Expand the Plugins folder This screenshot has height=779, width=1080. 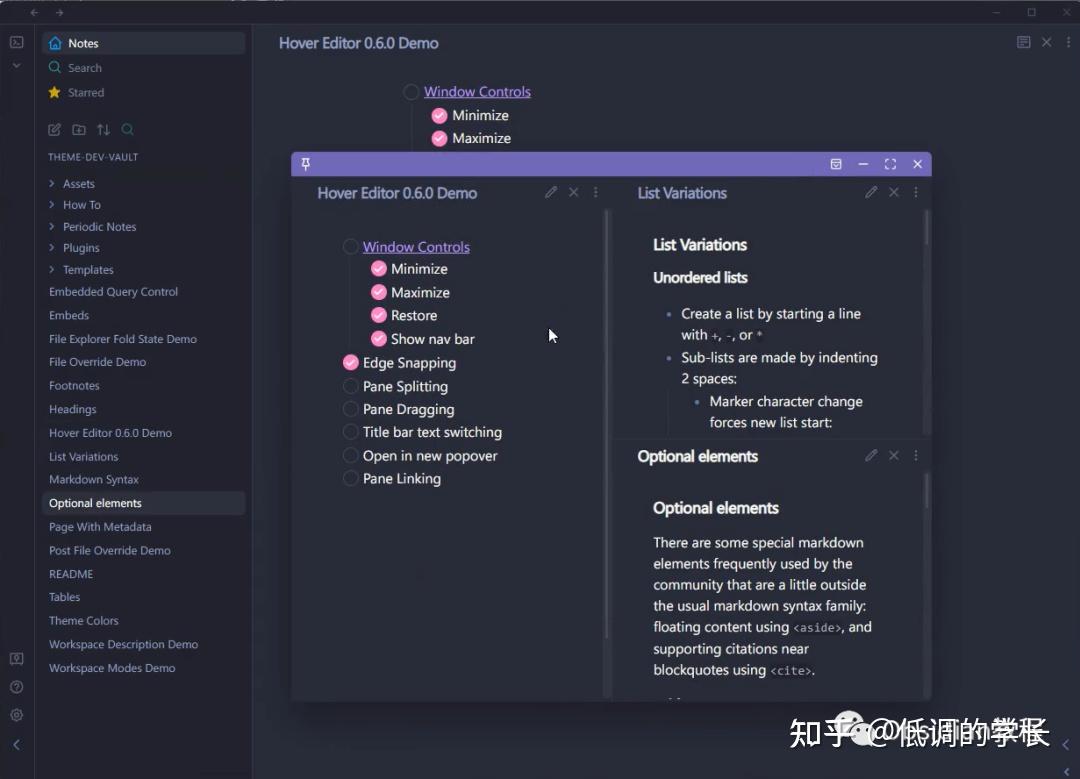point(52,247)
